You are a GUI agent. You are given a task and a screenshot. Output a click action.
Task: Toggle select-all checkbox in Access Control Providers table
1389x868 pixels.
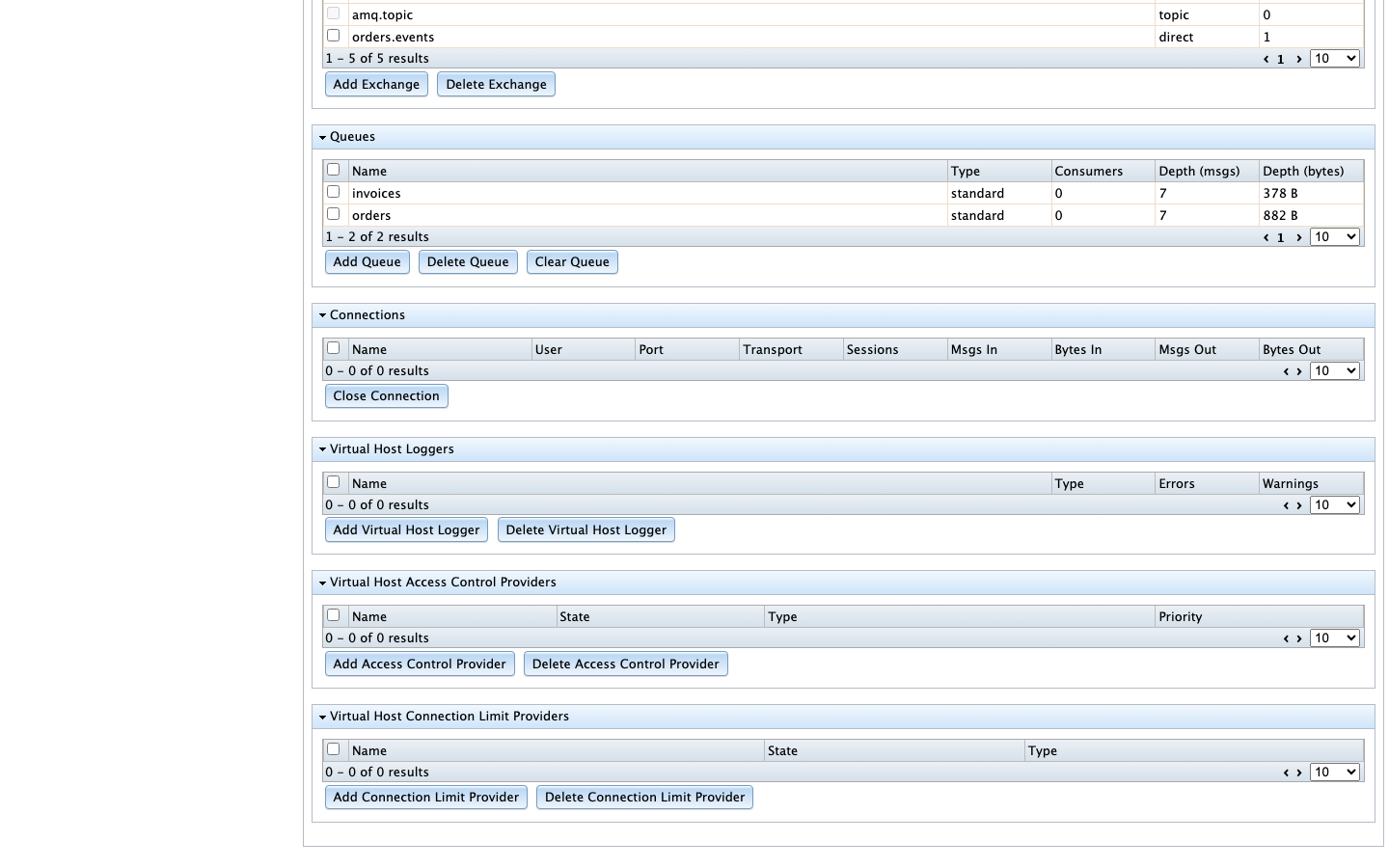333,615
